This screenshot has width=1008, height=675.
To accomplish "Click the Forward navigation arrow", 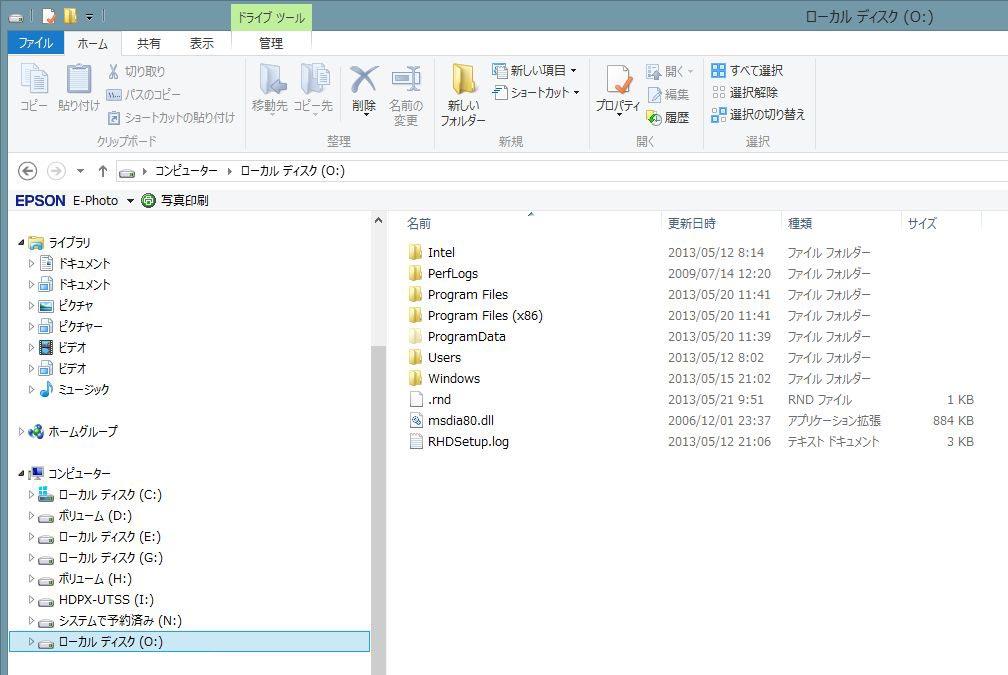I will coord(57,171).
